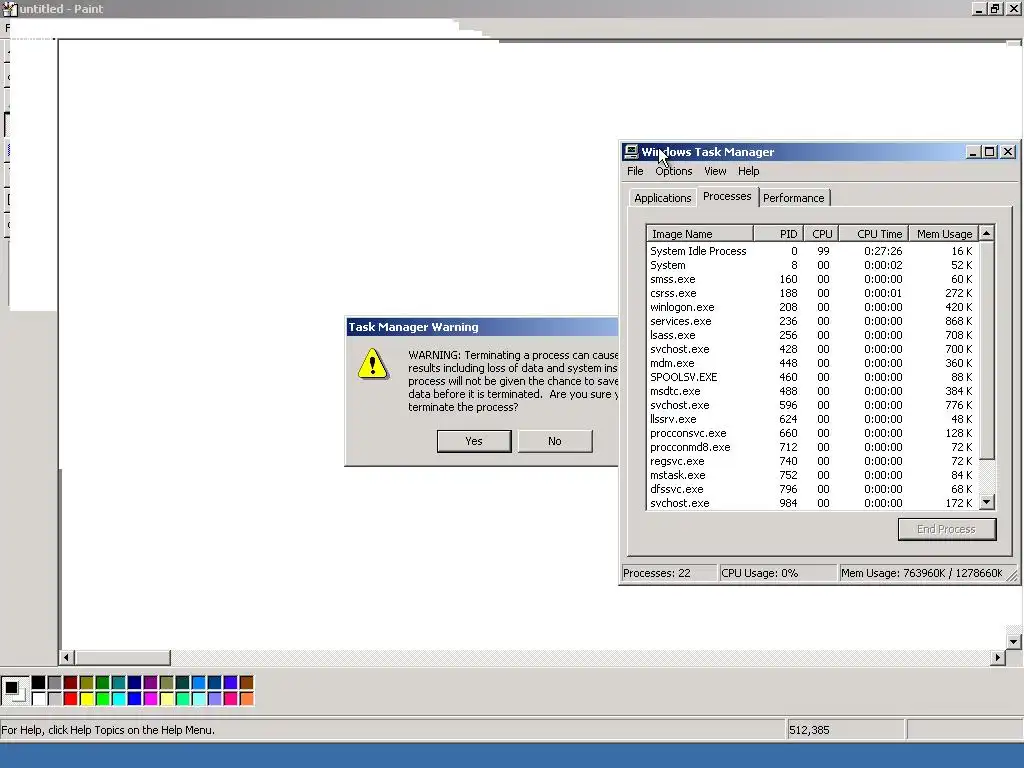Select the winlogon.exe process
The height and width of the screenshot is (768, 1024).
(812, 307)
